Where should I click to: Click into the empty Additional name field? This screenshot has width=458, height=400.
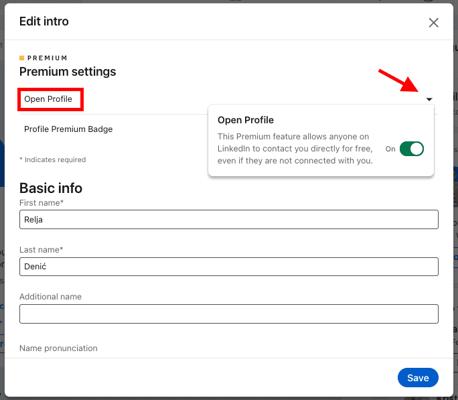[x=229, y=314]
